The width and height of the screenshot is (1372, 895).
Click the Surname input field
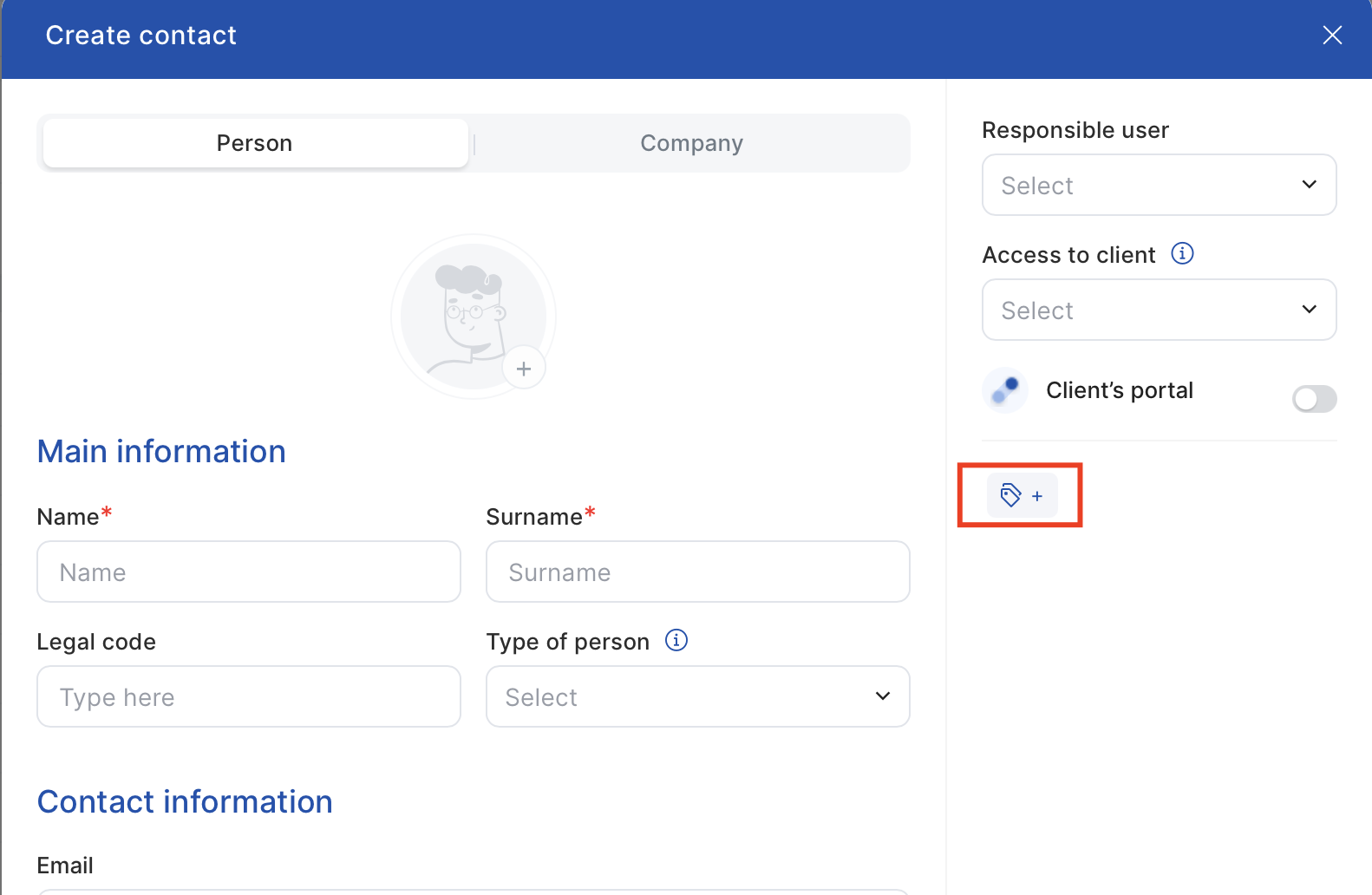point(698,572)
